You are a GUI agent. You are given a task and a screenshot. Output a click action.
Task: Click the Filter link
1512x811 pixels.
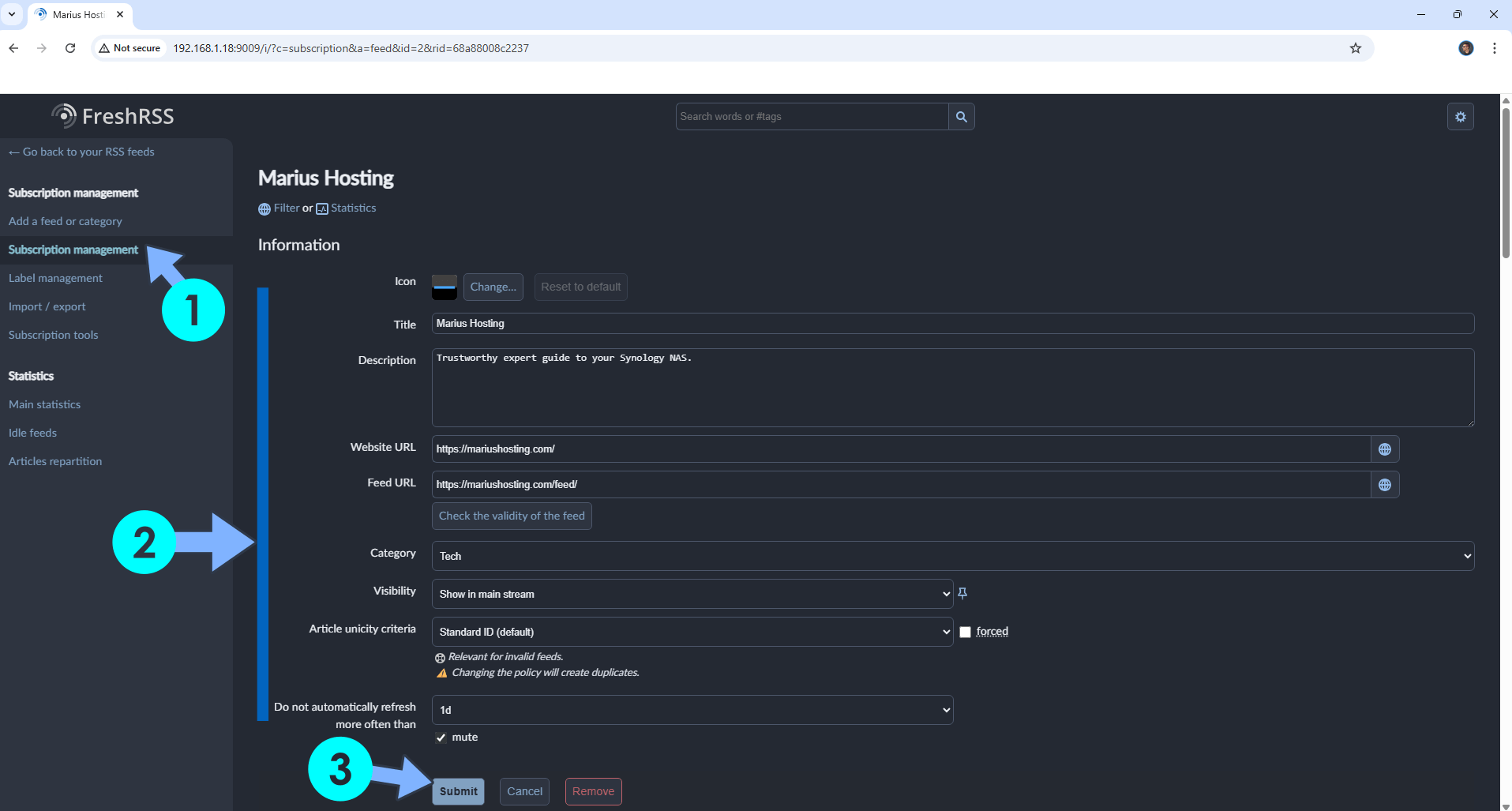click(x=287, y=208)
